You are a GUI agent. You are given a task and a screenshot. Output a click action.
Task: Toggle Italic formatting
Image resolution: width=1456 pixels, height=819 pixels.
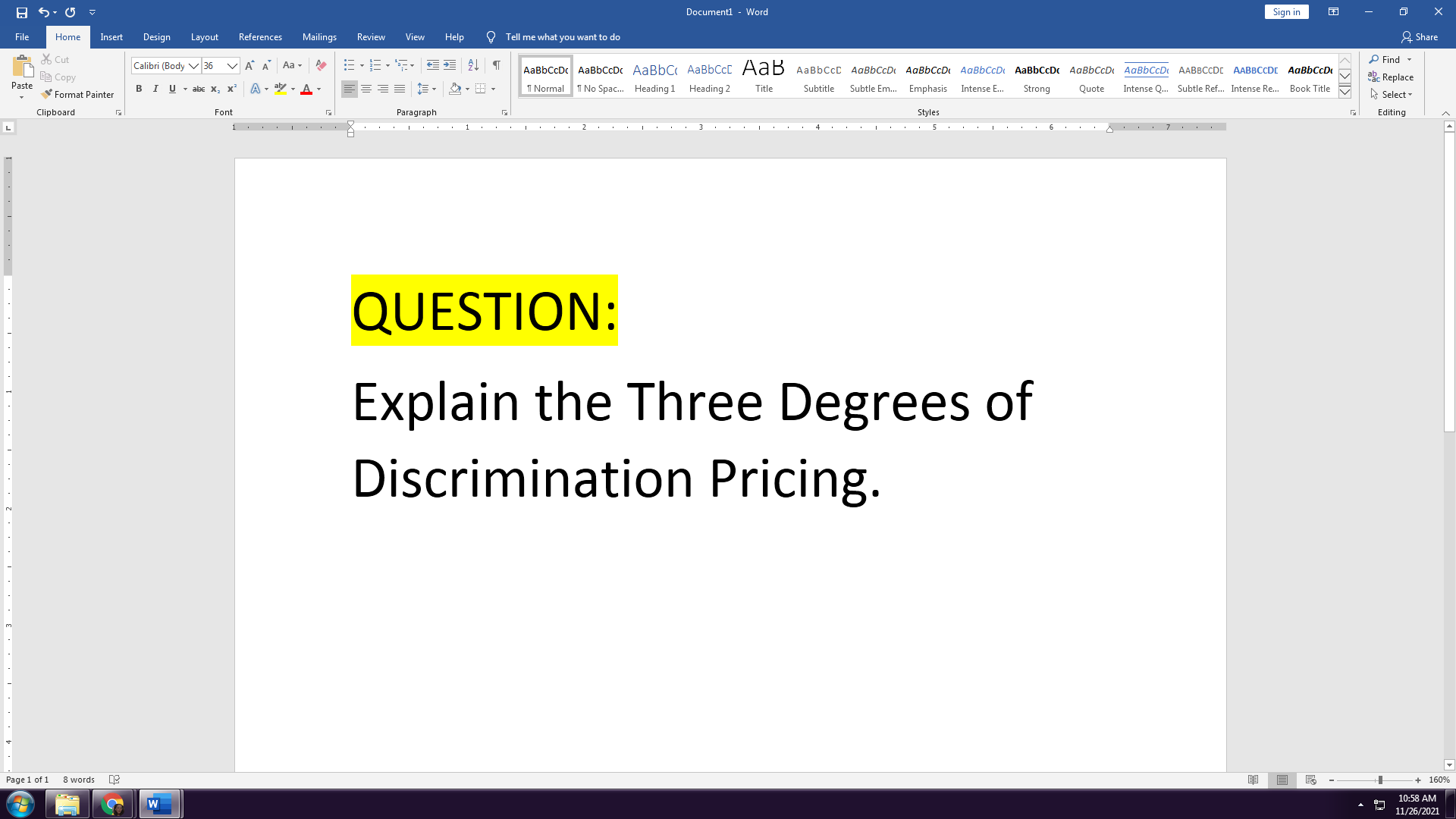pos(155,89)
